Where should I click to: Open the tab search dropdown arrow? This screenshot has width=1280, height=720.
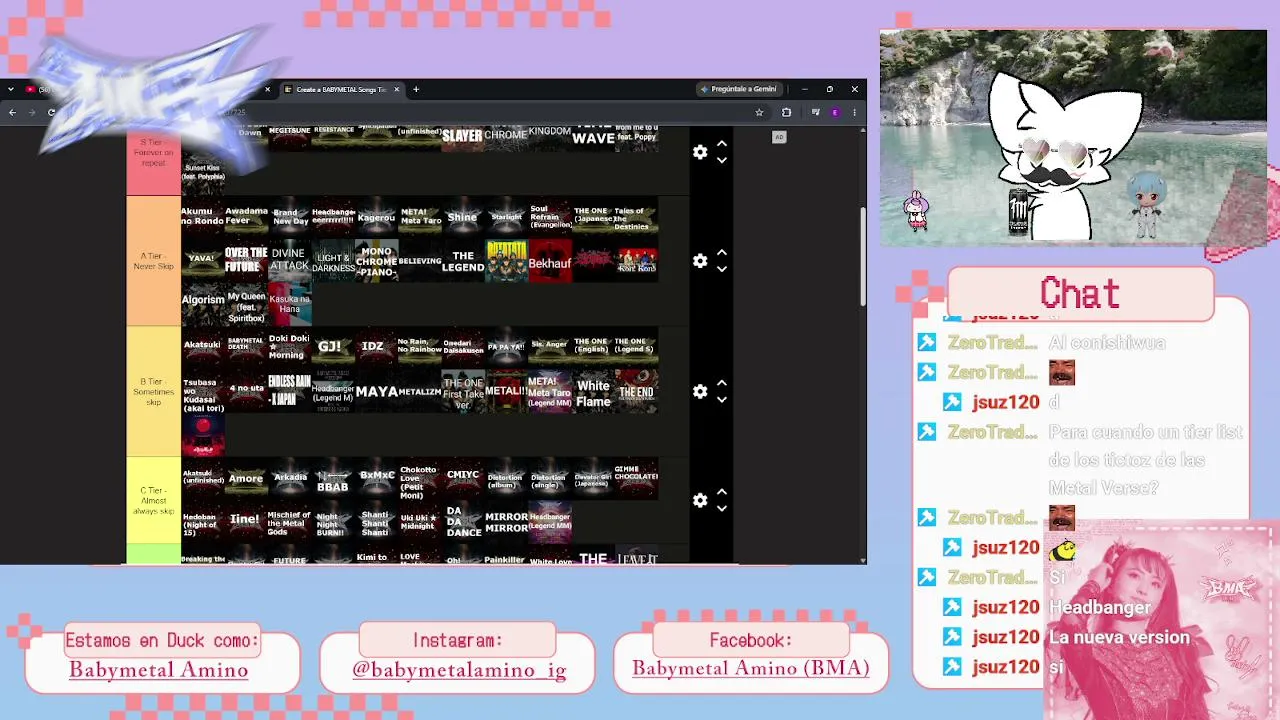pos(10,89)
